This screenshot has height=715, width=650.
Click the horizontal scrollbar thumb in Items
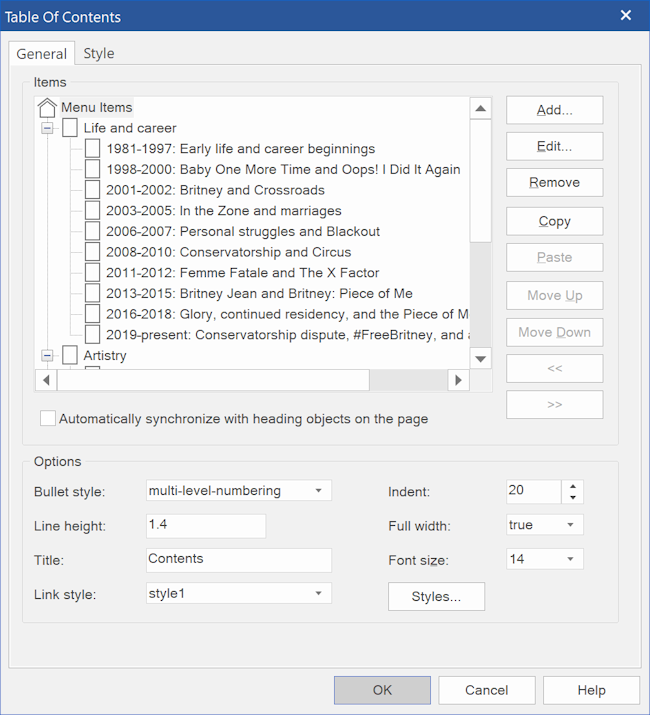pyautogui.click(x=213, y=380)
